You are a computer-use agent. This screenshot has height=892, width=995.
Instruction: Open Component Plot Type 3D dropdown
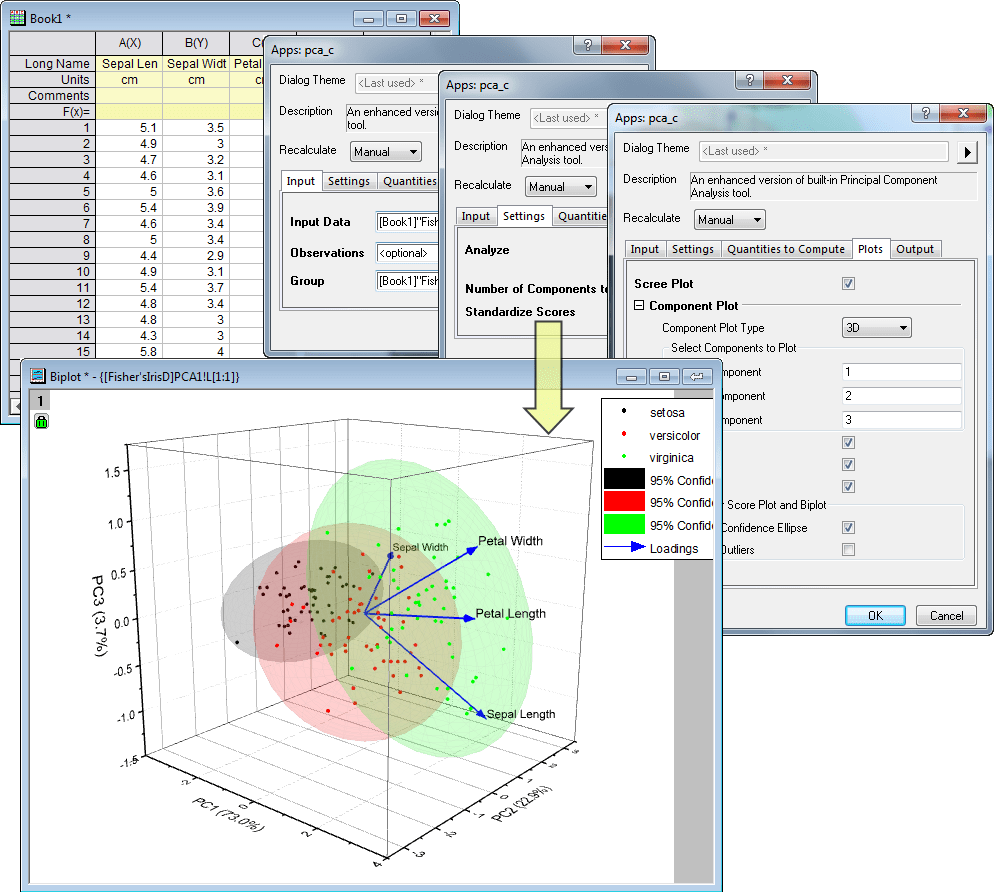click(876, 328)
